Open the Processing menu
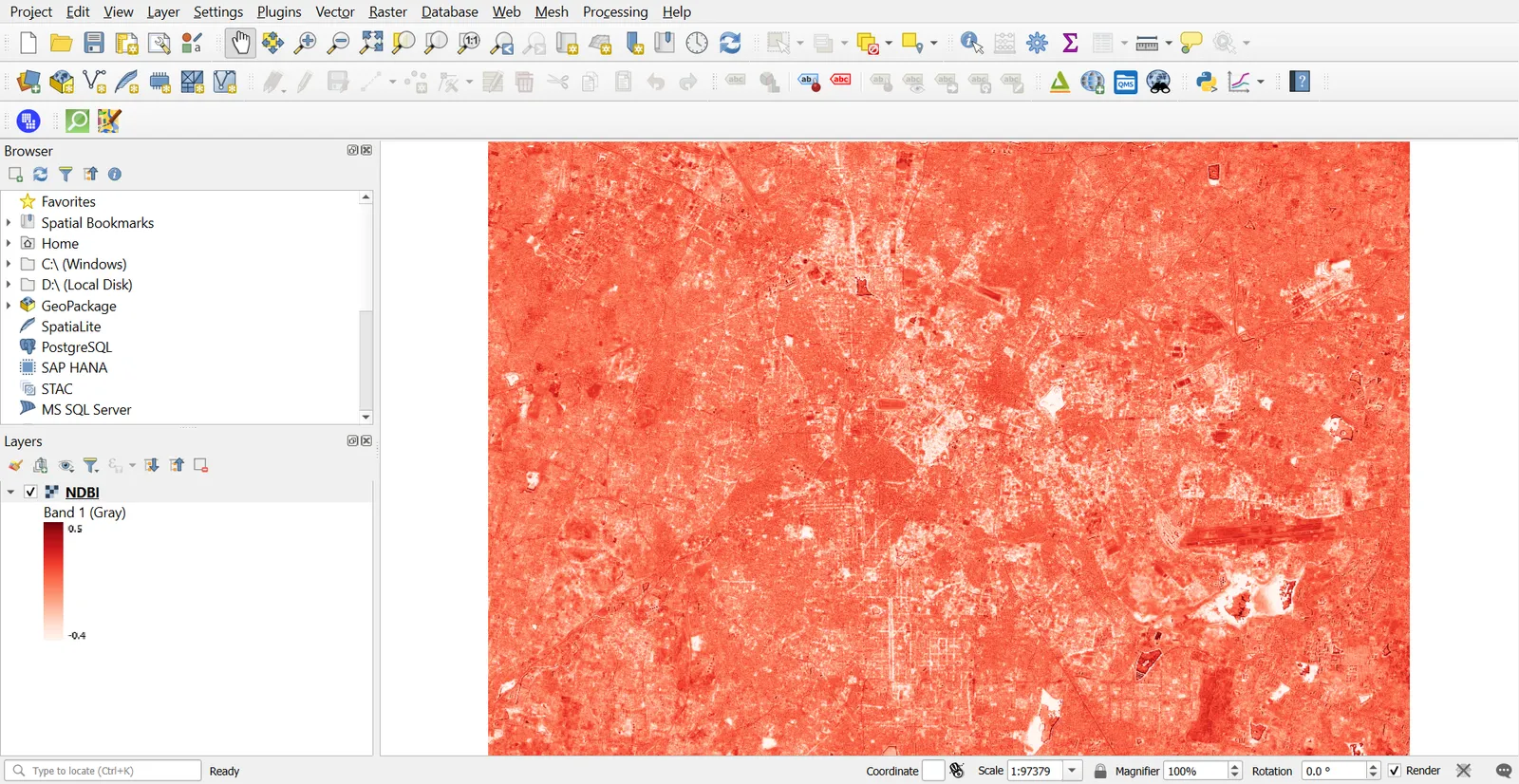1519x784 pixels. click(x=615, y=11)
